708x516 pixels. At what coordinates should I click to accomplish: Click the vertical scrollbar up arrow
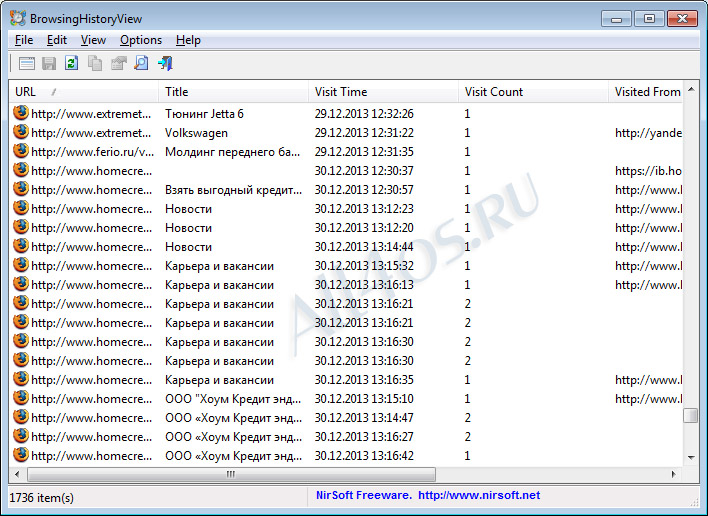pyautogui.click(x=691, y=89)
